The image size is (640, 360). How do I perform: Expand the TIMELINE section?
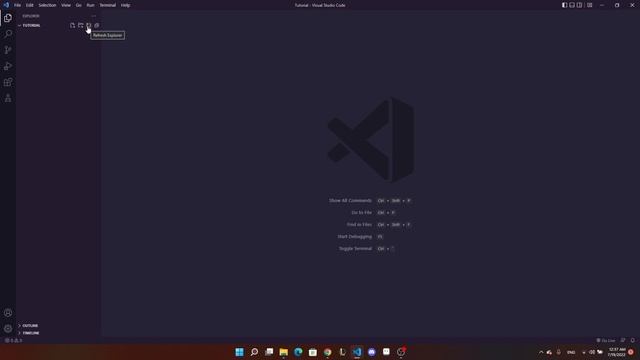[29, 333]
